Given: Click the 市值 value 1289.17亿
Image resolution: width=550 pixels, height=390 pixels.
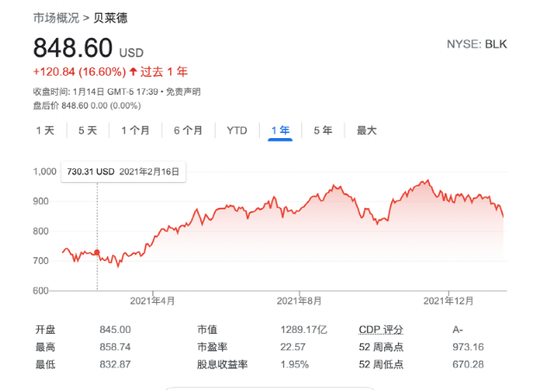Looking at the screenshot, I should pyautogui.click(x=304, y=330).
